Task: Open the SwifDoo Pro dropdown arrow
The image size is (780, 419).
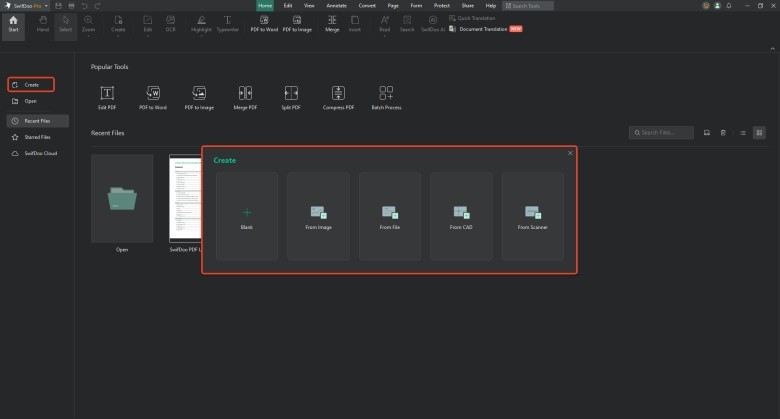Action: tap(46, 6)
